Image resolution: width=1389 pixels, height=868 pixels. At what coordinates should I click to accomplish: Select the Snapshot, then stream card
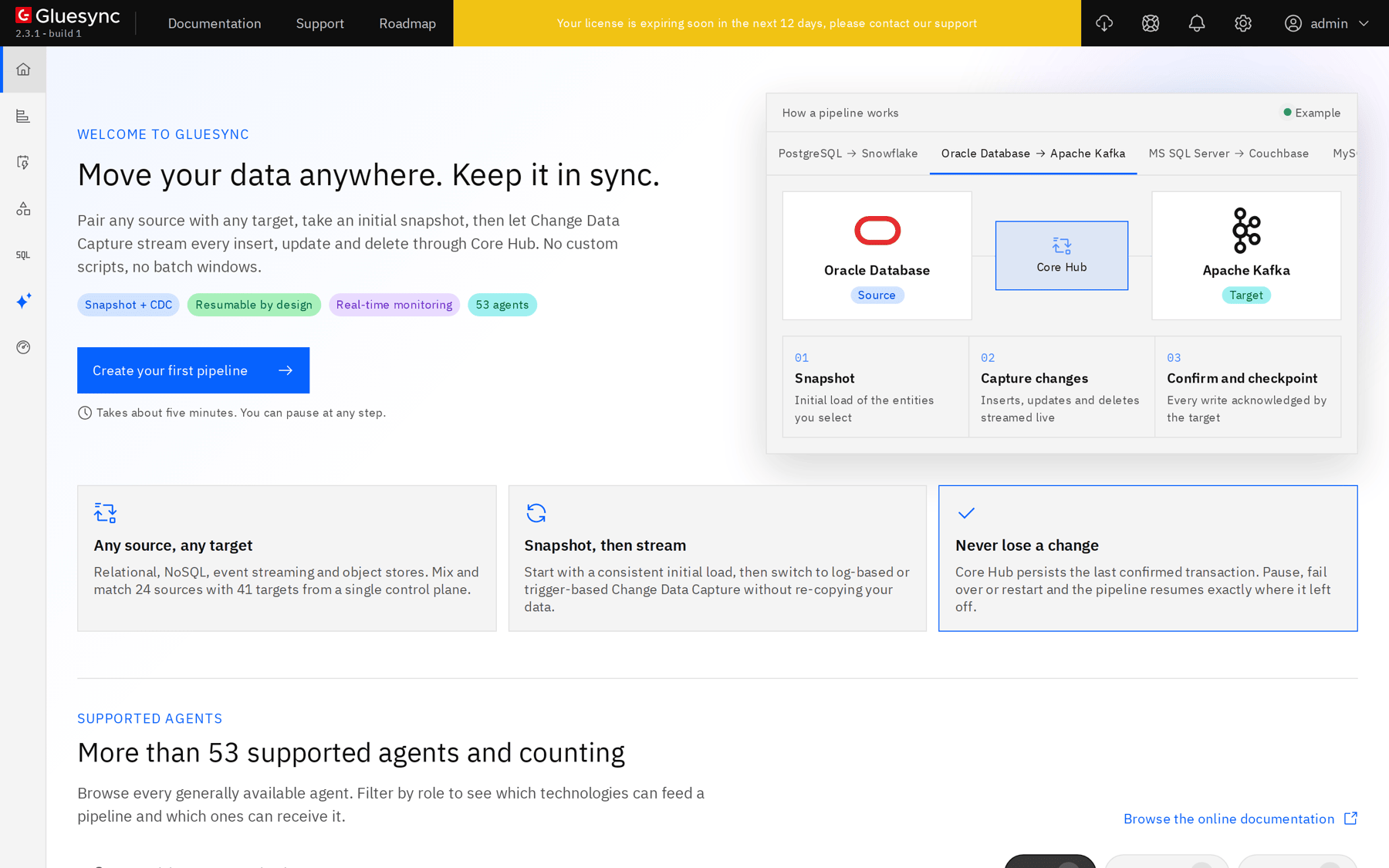718,558
